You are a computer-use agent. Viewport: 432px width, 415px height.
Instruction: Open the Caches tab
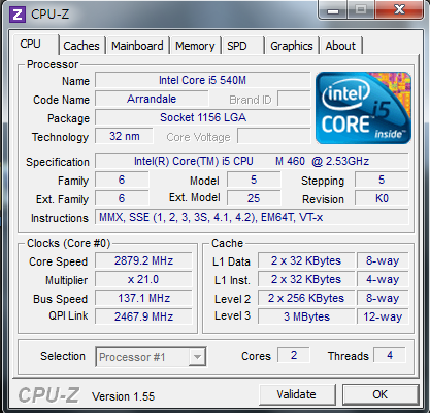click(81, 46)
